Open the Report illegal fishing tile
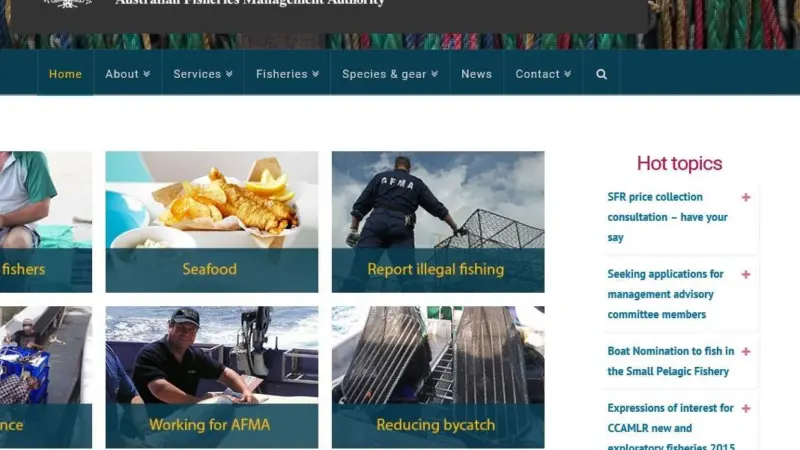Image resolution: width=800 pixels, height=450 pixels. [x=438, y=222]
